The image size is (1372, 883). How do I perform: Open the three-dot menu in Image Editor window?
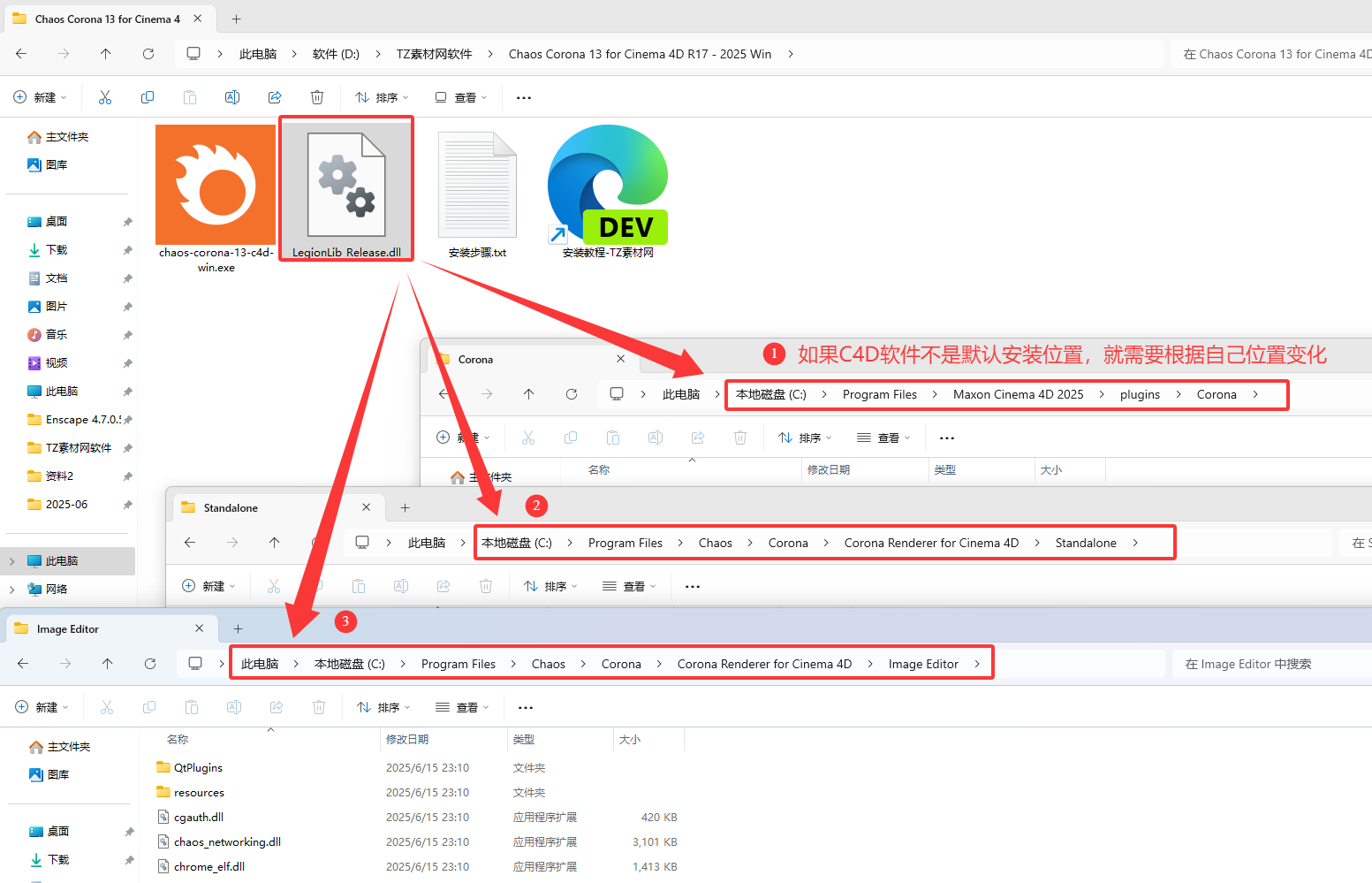pyautogui.click(x=526, y=707)
